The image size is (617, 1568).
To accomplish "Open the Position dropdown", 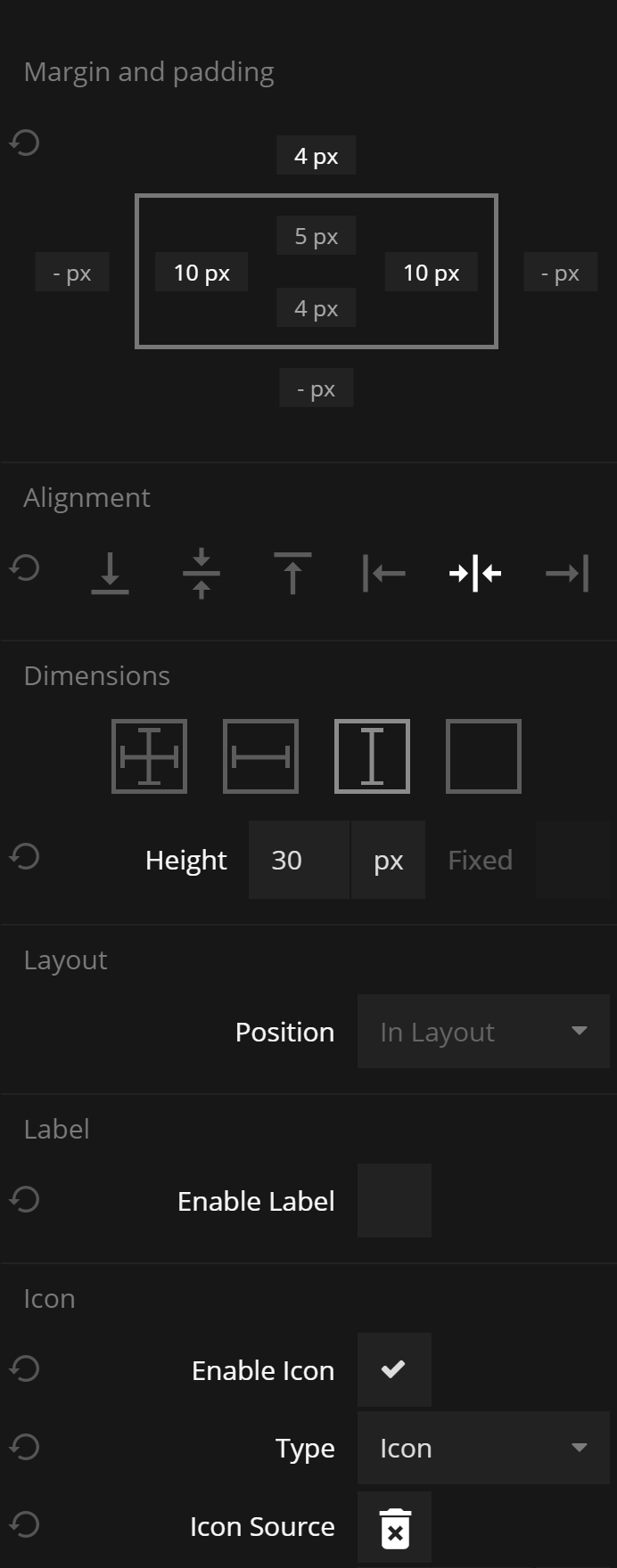I will (x=483, y=1031).
